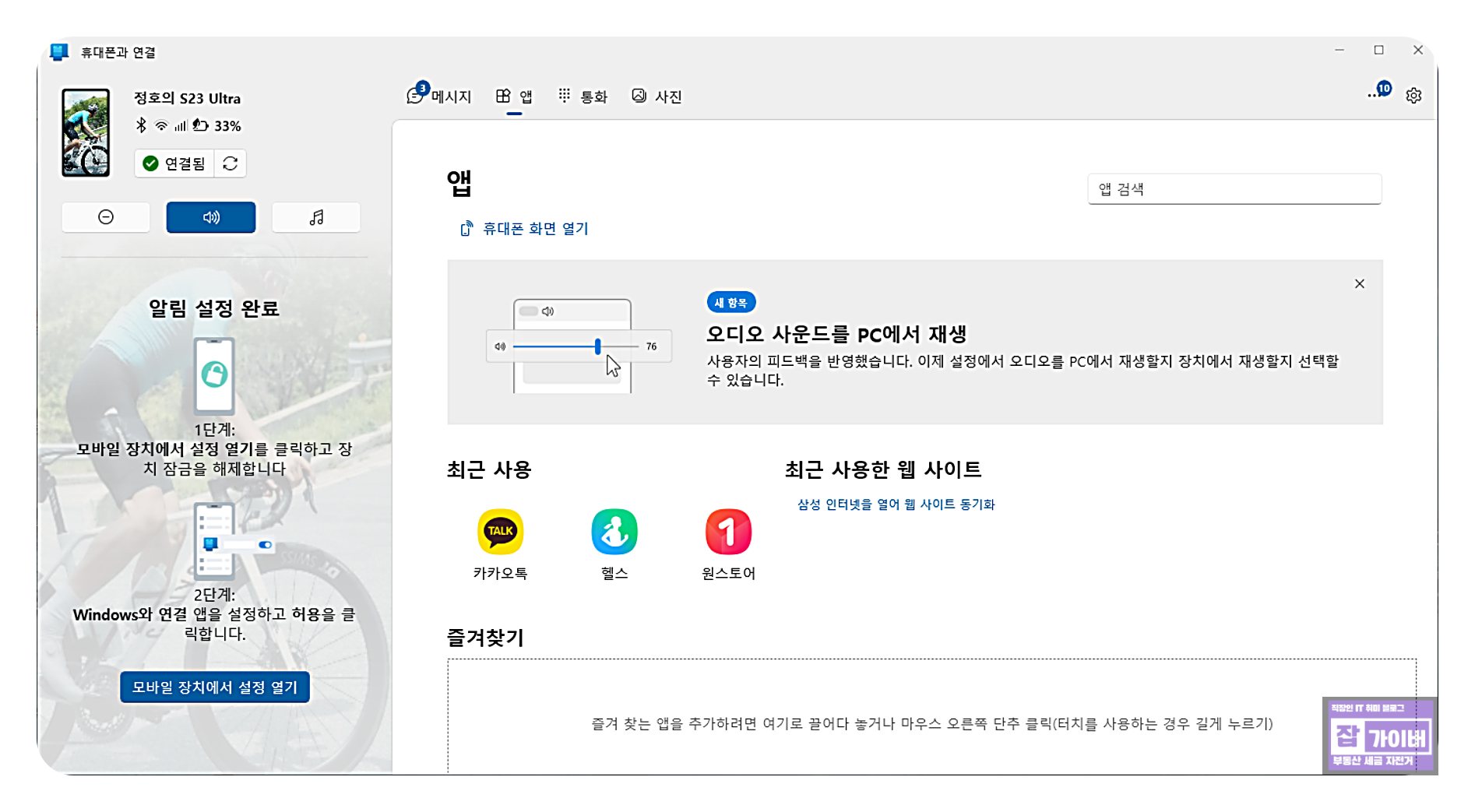Click the 메시지 tab with badge 3
Image resolution: width=1475 pixels, height=812 pixels.
(x=441, y=95)
